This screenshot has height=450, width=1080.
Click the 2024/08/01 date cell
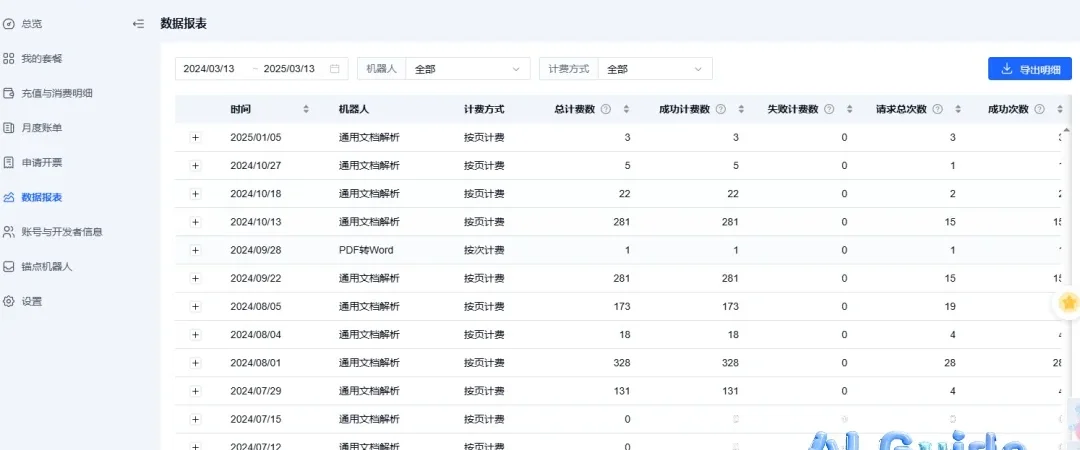click(256, 362)
